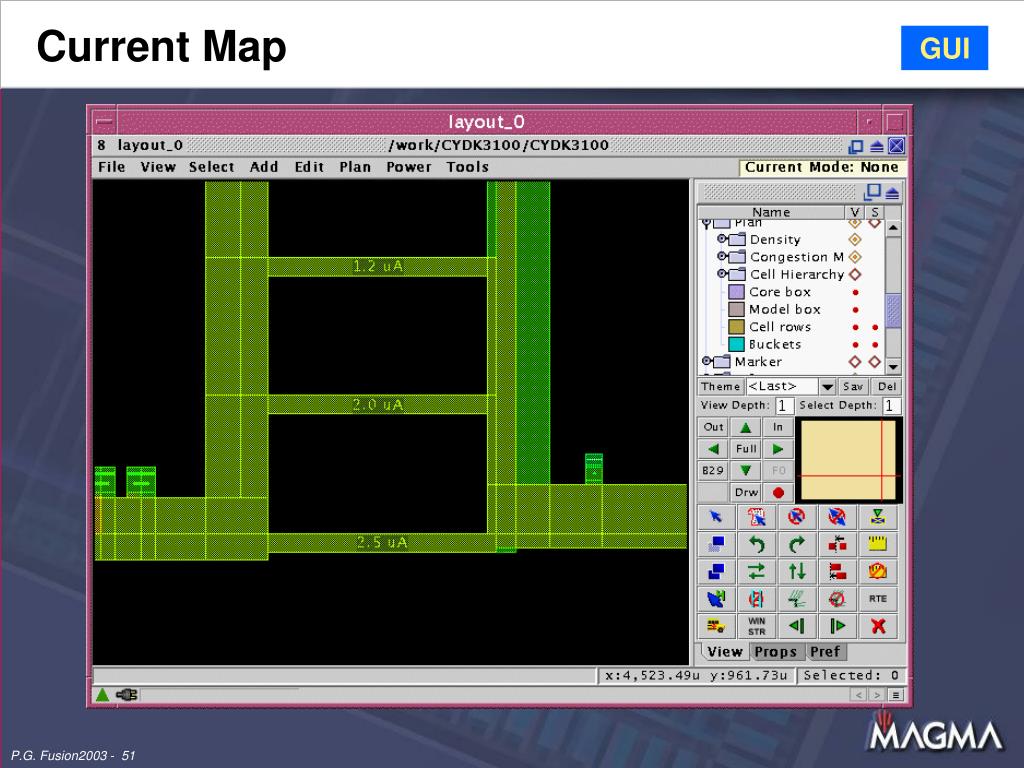Click the prohibited double-arrow deselect icon

tap(837, 517)
